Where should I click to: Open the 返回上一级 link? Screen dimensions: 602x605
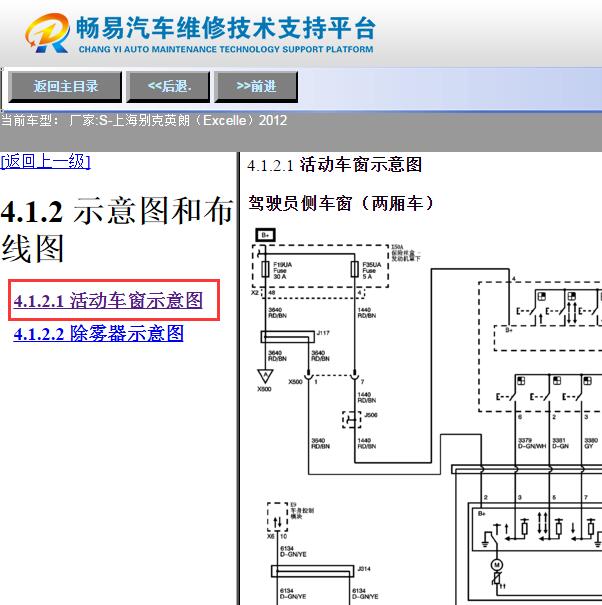pyautogui.click(x=46, y=161)
